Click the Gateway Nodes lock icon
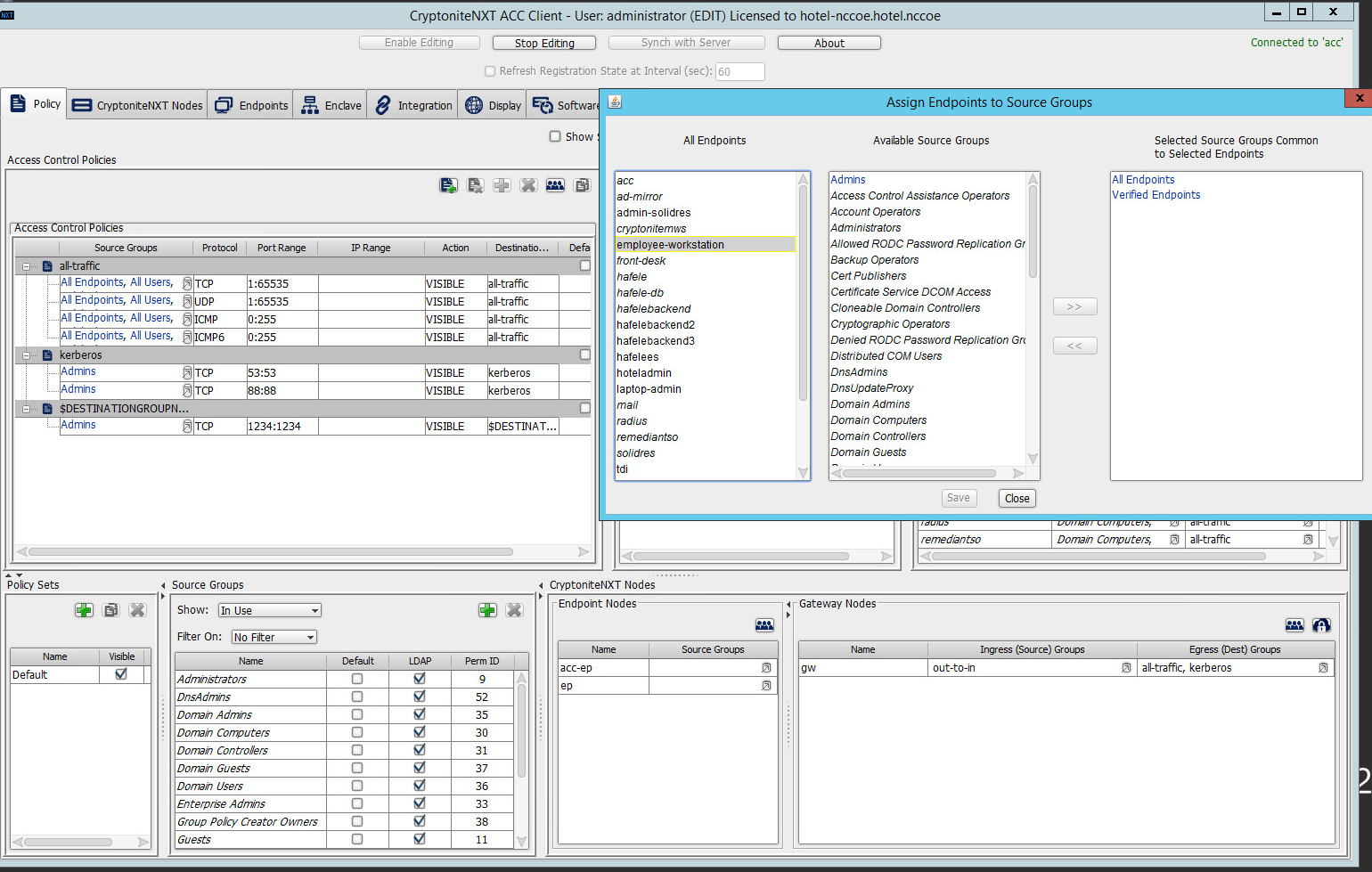Viewport: 1372px width, 872px height. coord(1321,625)
